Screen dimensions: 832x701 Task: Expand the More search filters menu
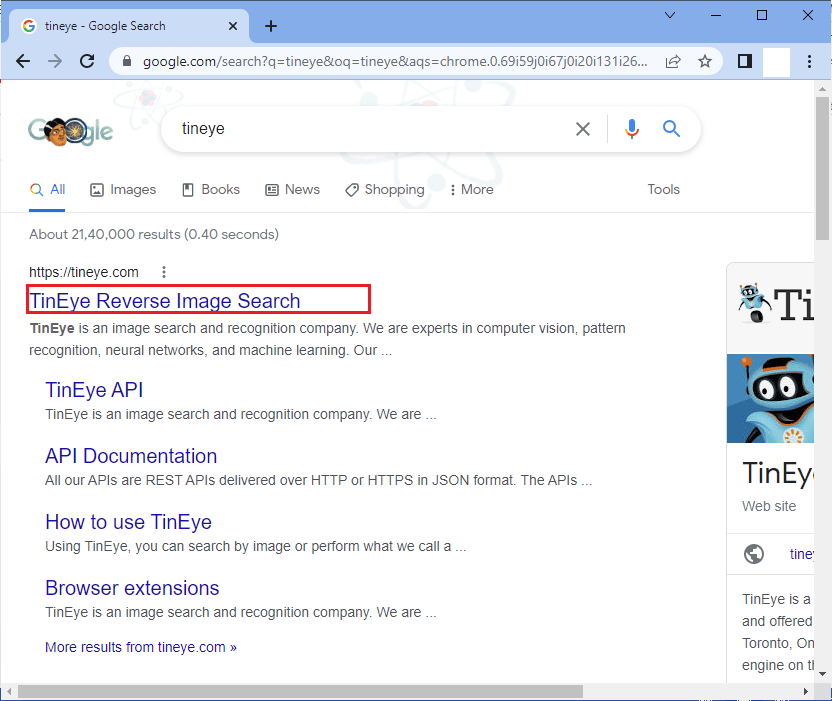coord(470,189)
